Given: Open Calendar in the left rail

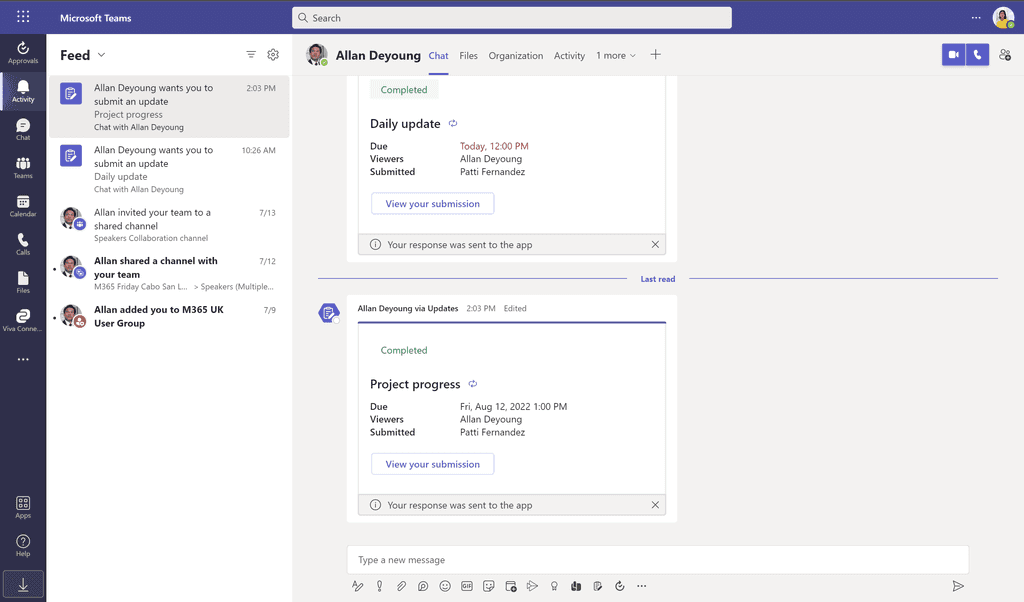Looking at the screenshot, I should coord(23,206).
